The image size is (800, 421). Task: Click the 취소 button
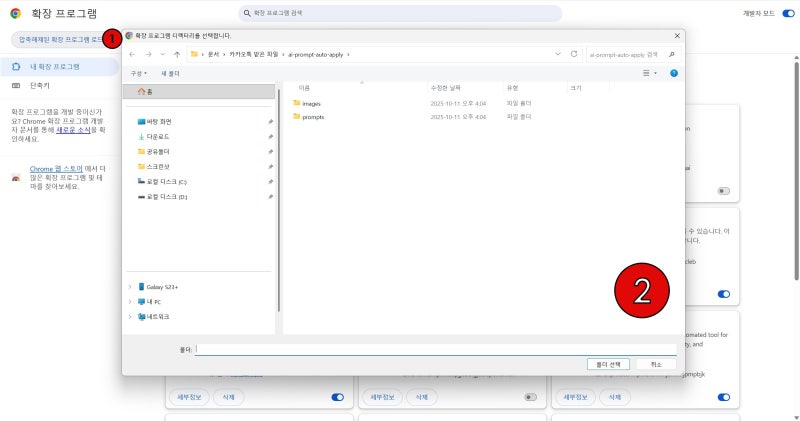[656, 364]
